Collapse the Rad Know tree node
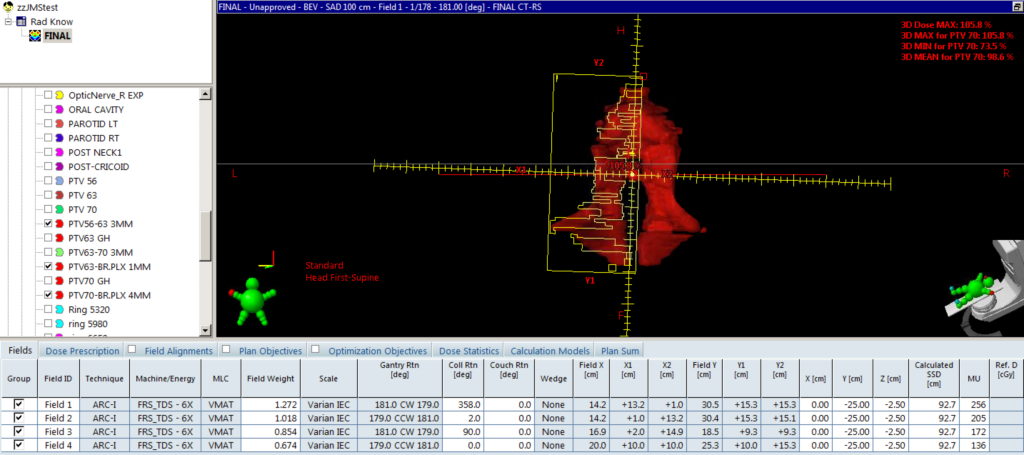Screen dimensions: 1024x455 point(8,20)
